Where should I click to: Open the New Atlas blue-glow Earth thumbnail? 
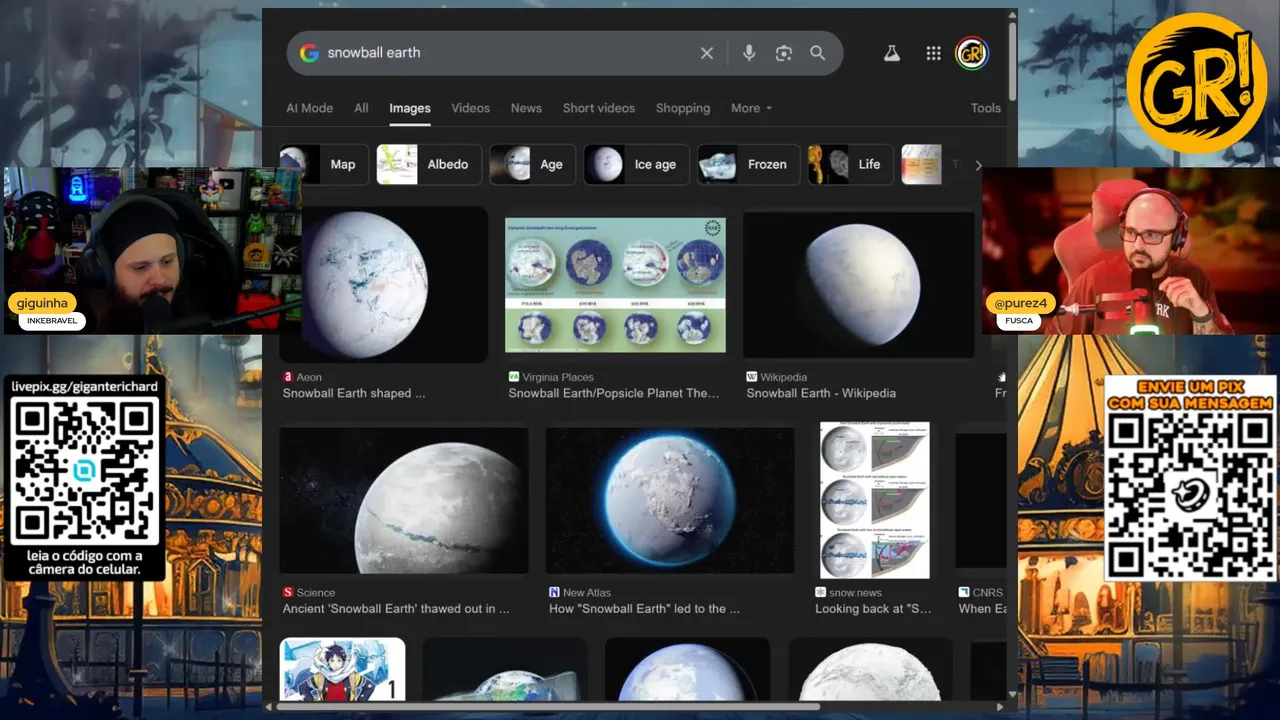(x=670, y=500)
